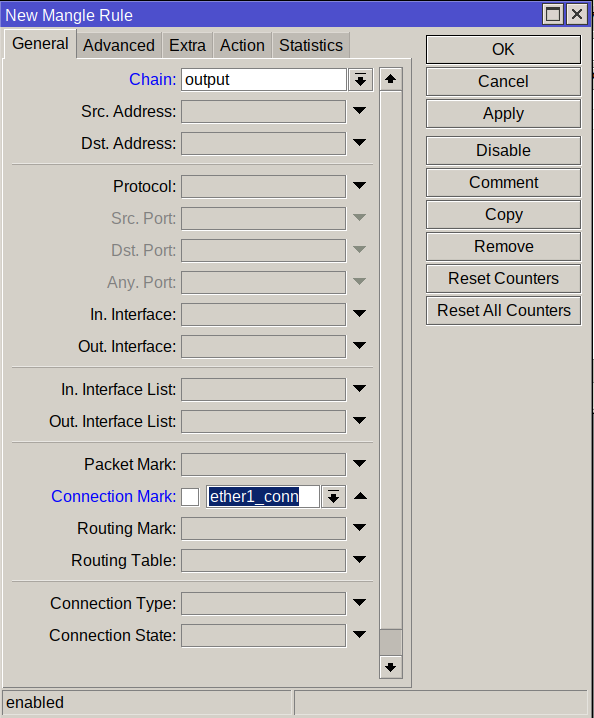The width and height of the screenshot is (594, 718).
Task: Click the scrollbar up arrow
Action: click(391, 79)
